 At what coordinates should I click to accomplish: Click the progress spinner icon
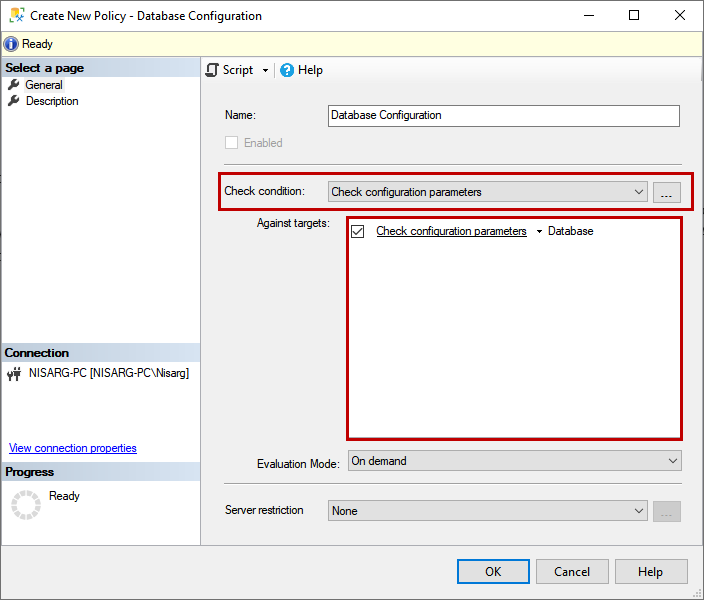pyautogui.click(x=26, y=505)
